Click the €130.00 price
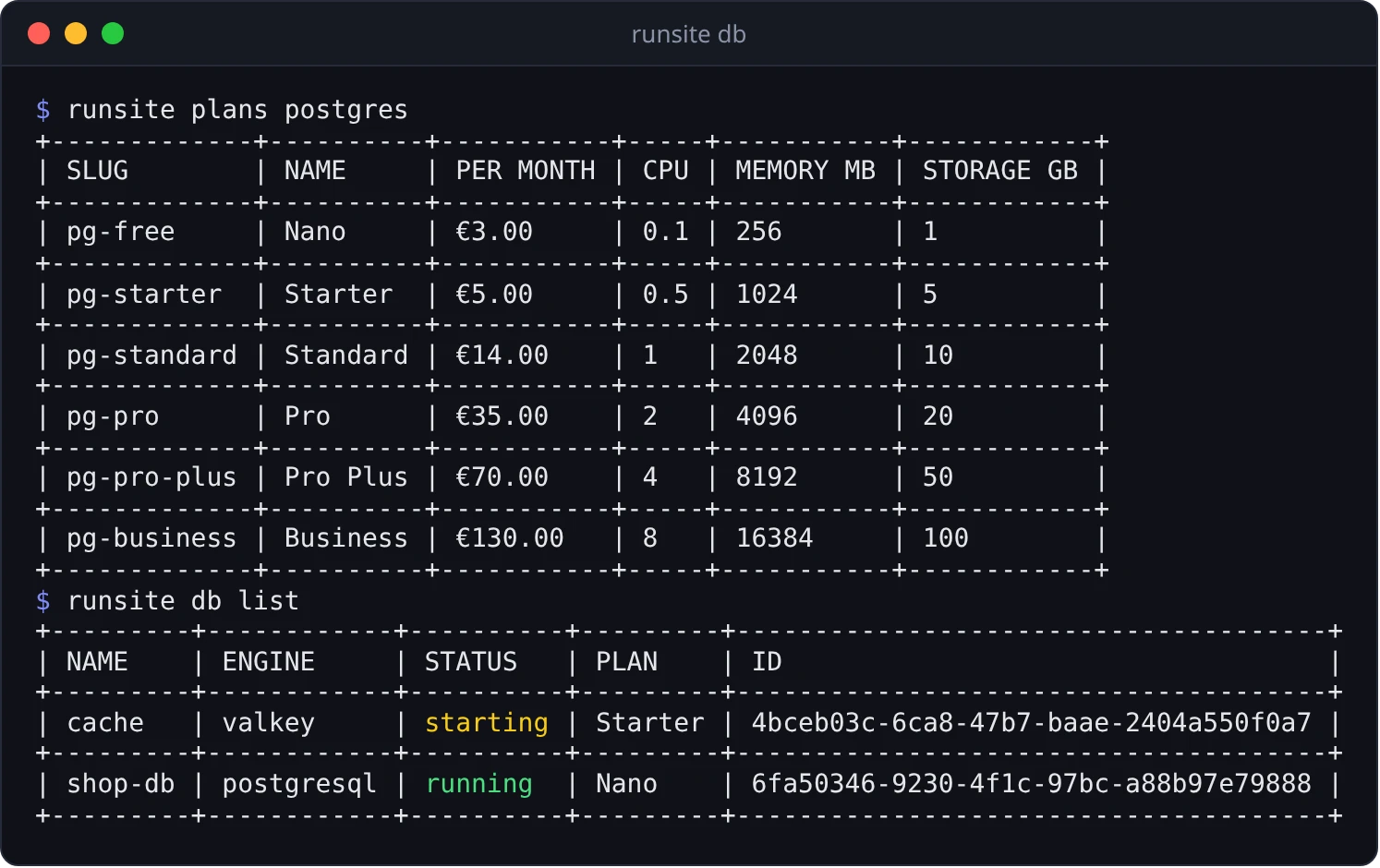Image resolution: width=1380 pixels, height=868 pixels. tap(510, 538)
